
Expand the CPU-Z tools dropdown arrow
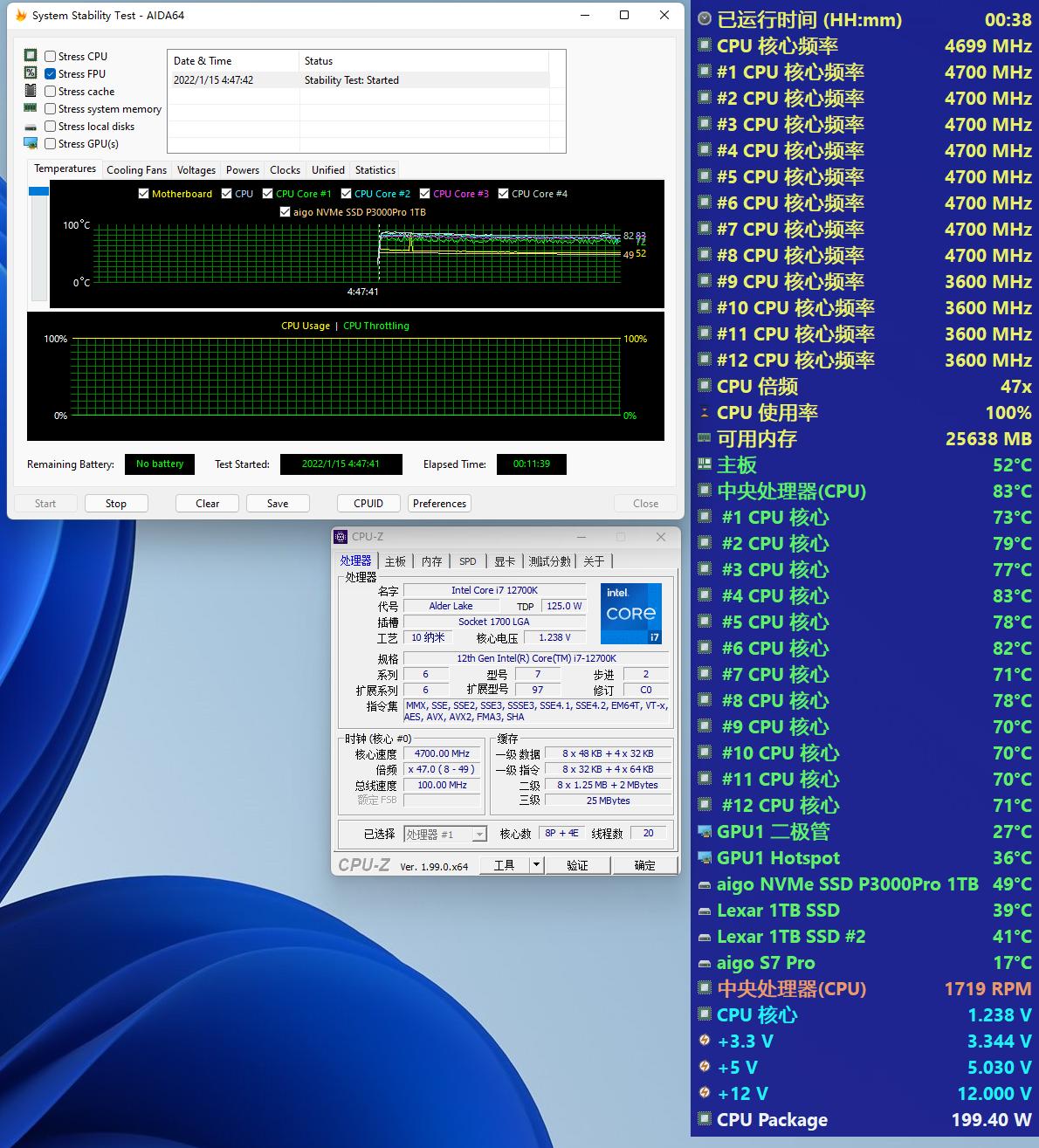pos(536,865)
